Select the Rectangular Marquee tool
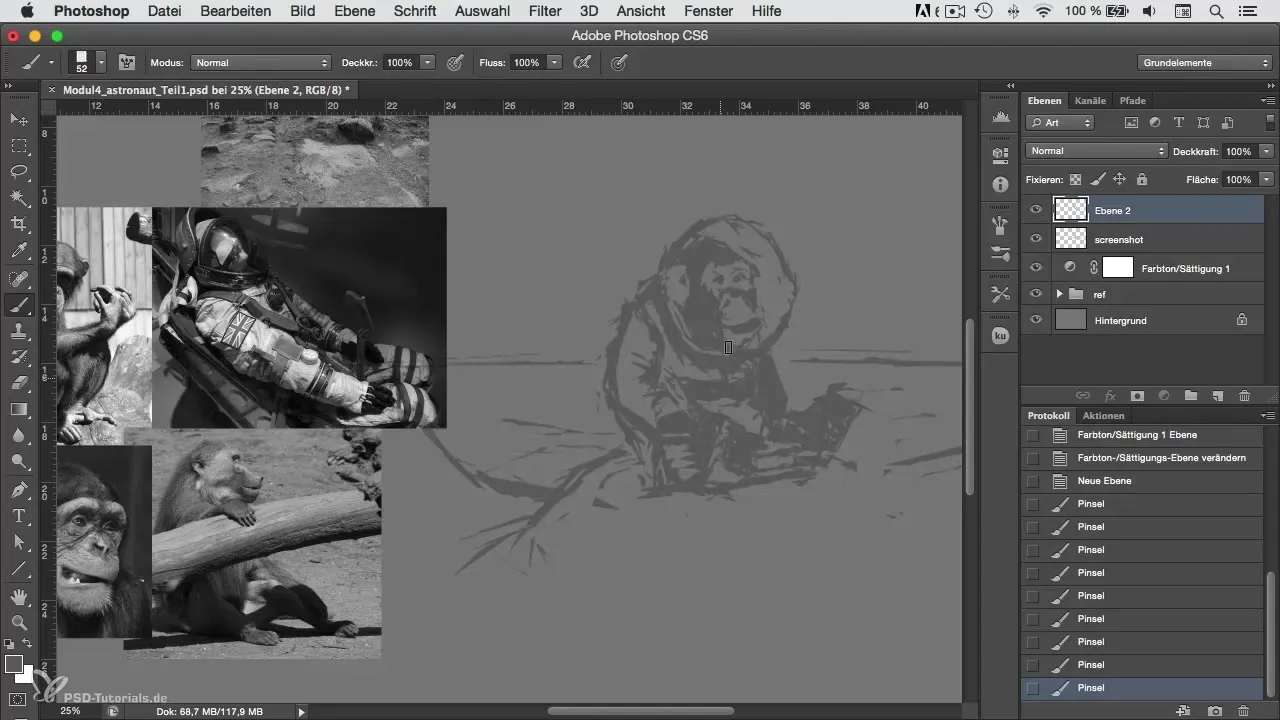The image size is (1280, 720). pyautogui.click(x=19, y=145)
